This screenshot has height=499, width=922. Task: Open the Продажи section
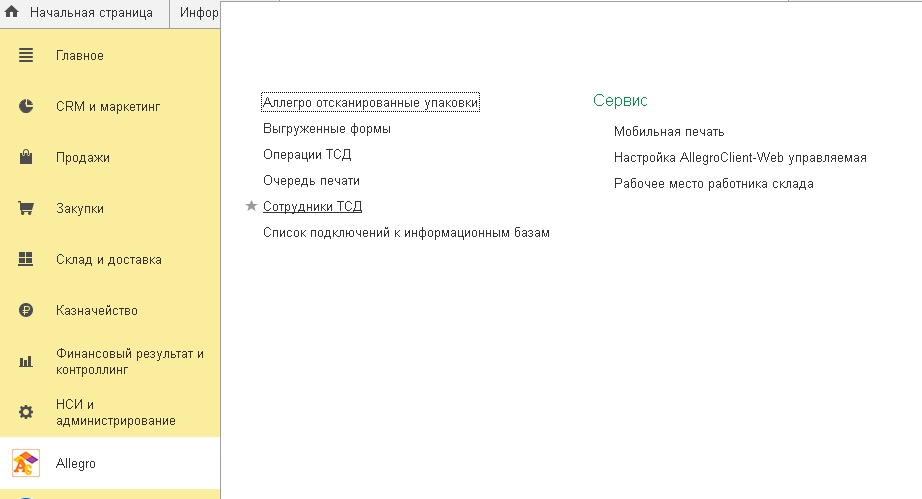click(x=82, y=158)
